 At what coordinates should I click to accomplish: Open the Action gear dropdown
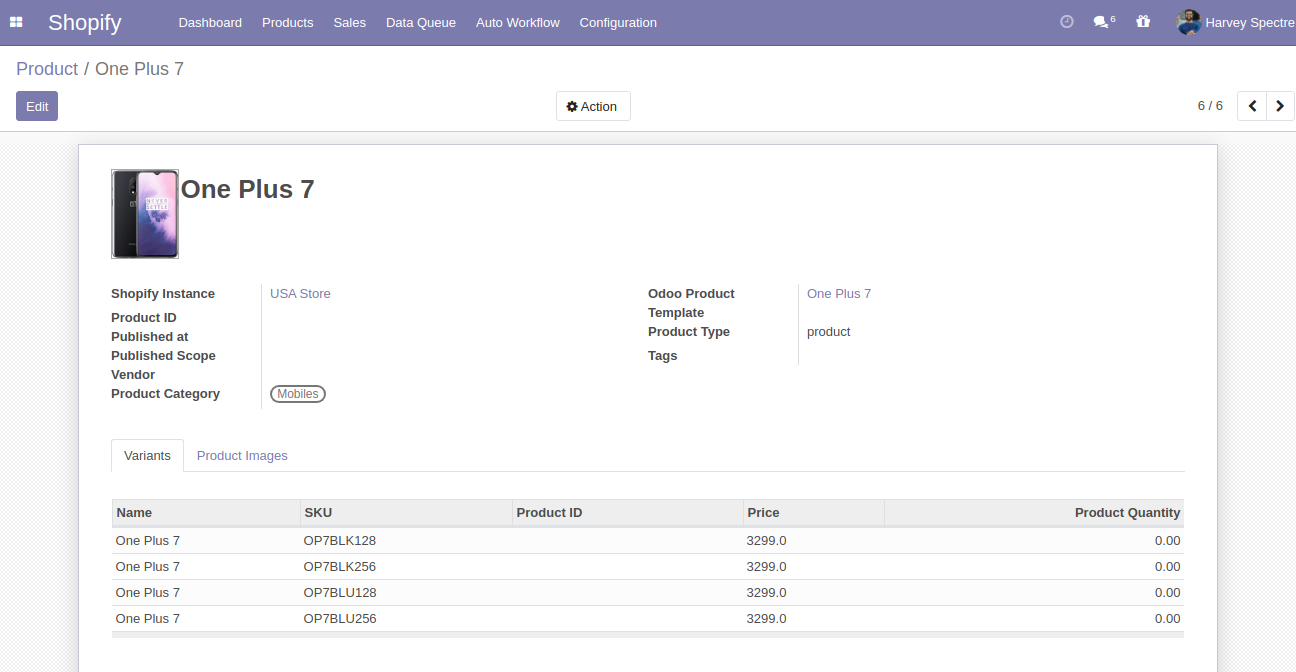click(x=592, y=106)
